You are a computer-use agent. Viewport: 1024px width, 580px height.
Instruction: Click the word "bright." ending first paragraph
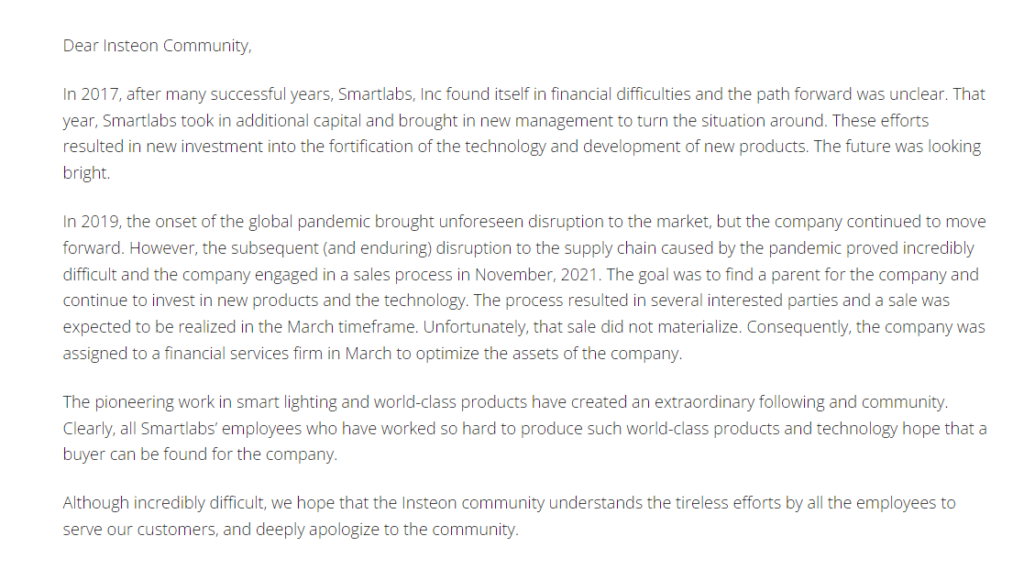(x=85, y=173)
